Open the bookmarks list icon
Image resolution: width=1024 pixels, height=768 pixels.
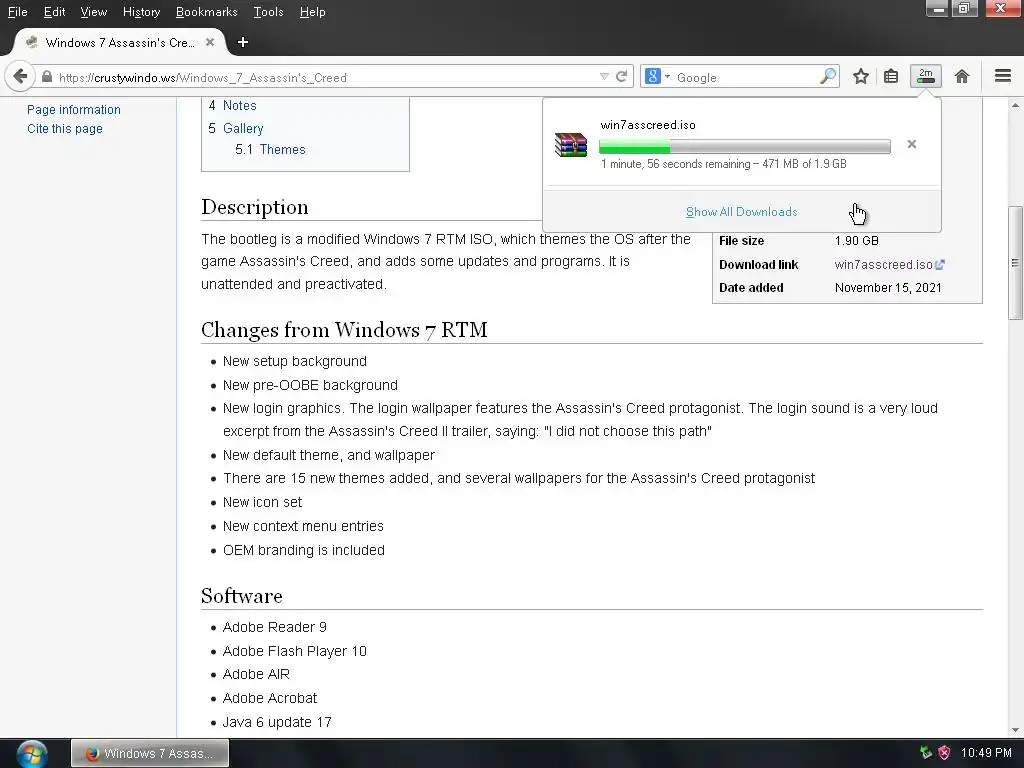[x=891, y=76]
